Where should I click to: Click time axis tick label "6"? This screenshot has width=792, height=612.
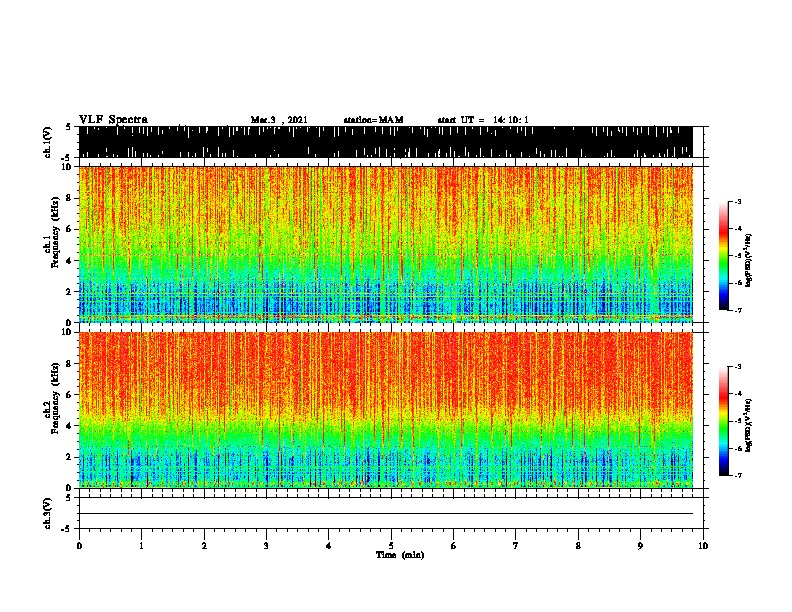point(454,545)
